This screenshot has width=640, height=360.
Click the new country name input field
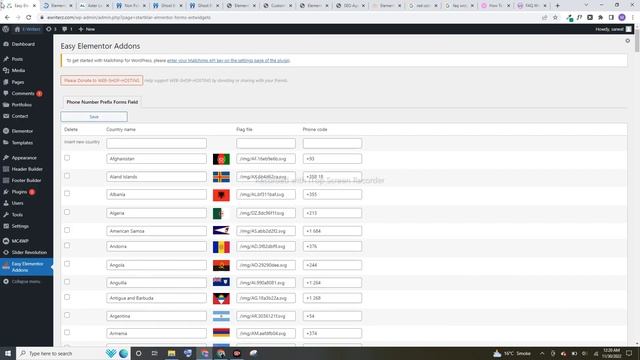(156, 143)
